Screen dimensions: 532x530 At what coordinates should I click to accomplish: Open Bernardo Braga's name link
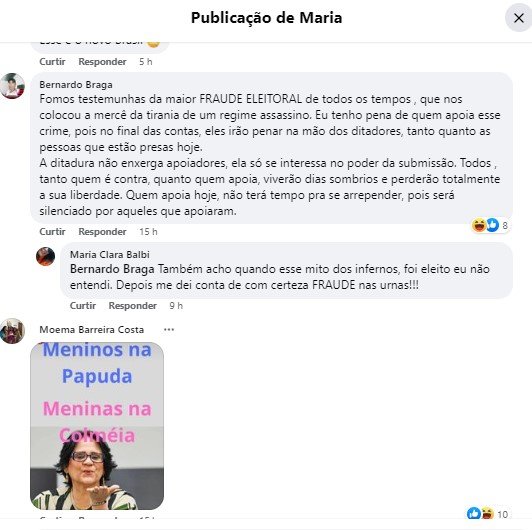76,84
